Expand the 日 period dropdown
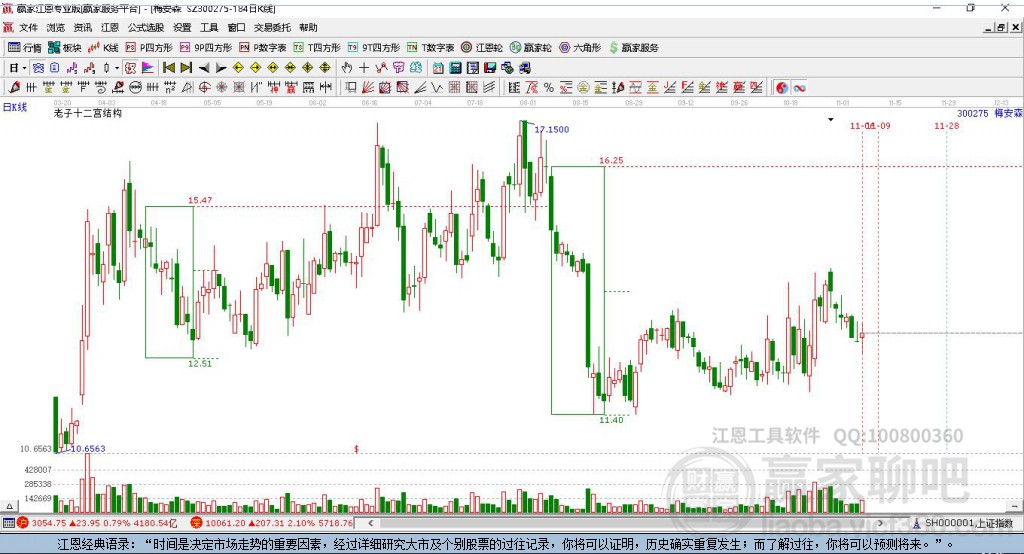The width and height of the screenshot is (1024, 554). (x=17, y=67)
